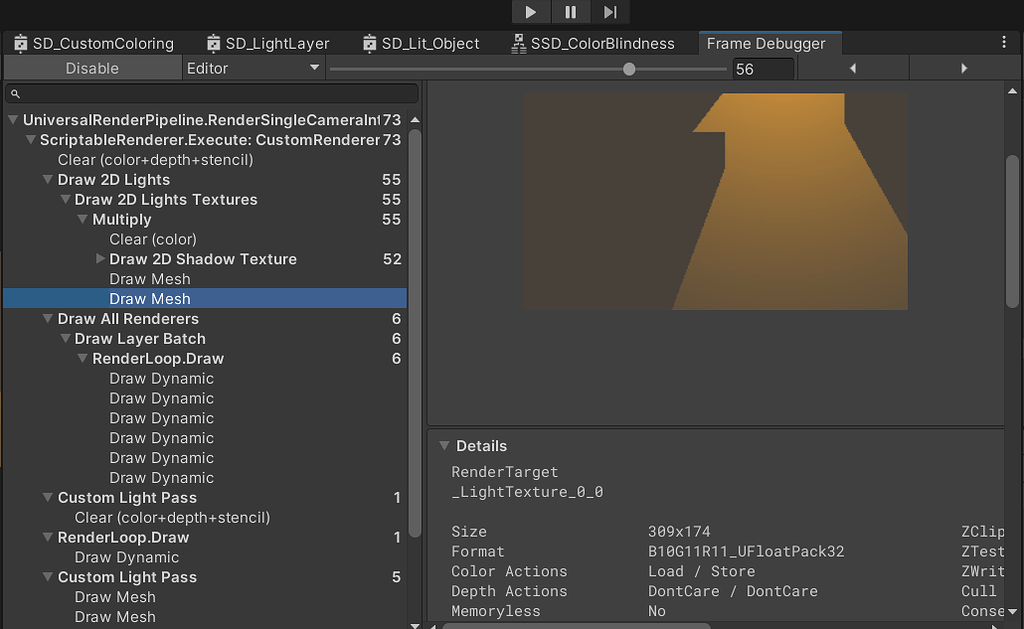Click the next frame event arrow
Screen dimensions: 1024x629
(965, 68)
